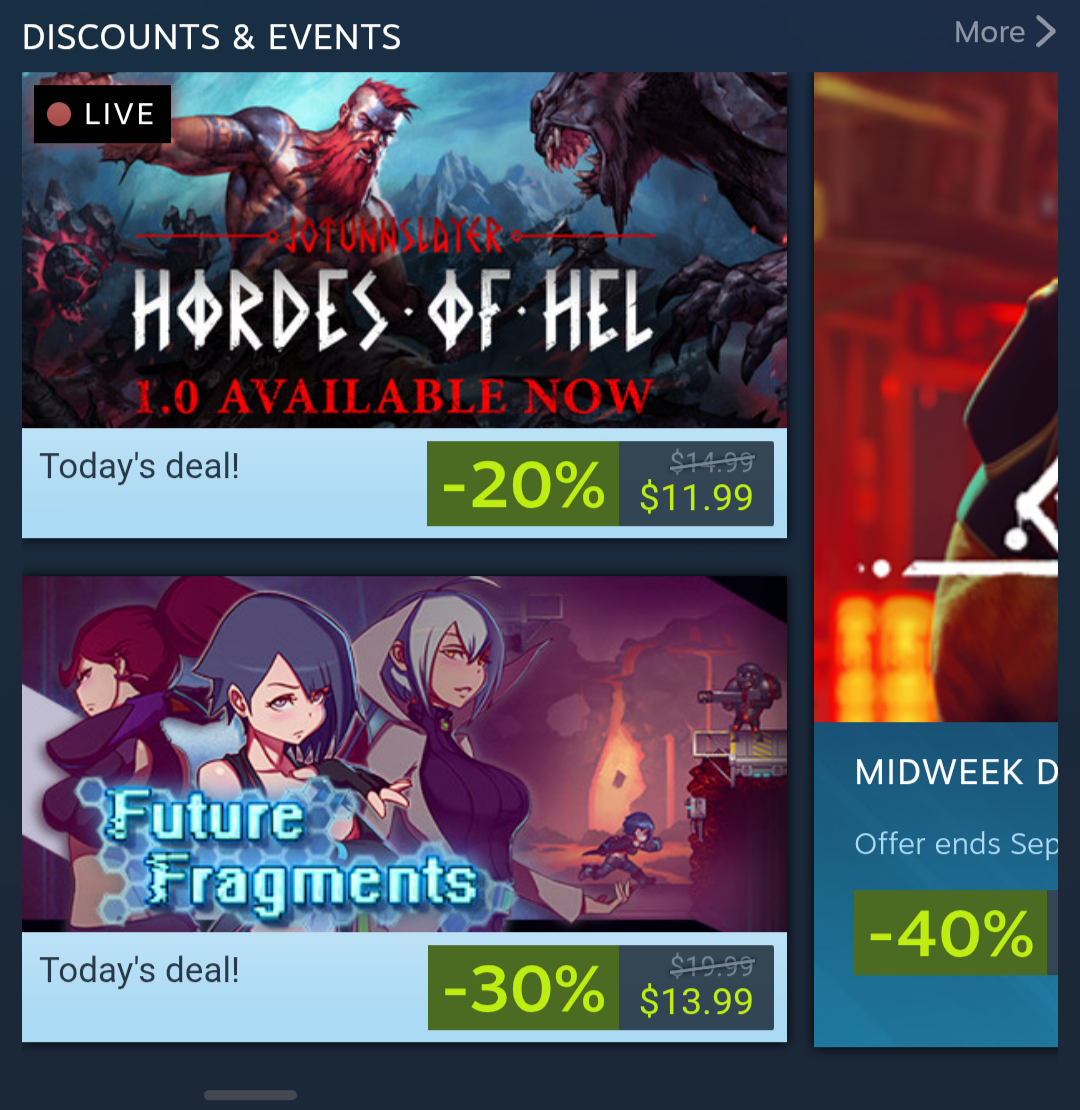This screenshot has height=1110, width=1080.
Task: Click the -30% discount badge
Action: [524, 988]
